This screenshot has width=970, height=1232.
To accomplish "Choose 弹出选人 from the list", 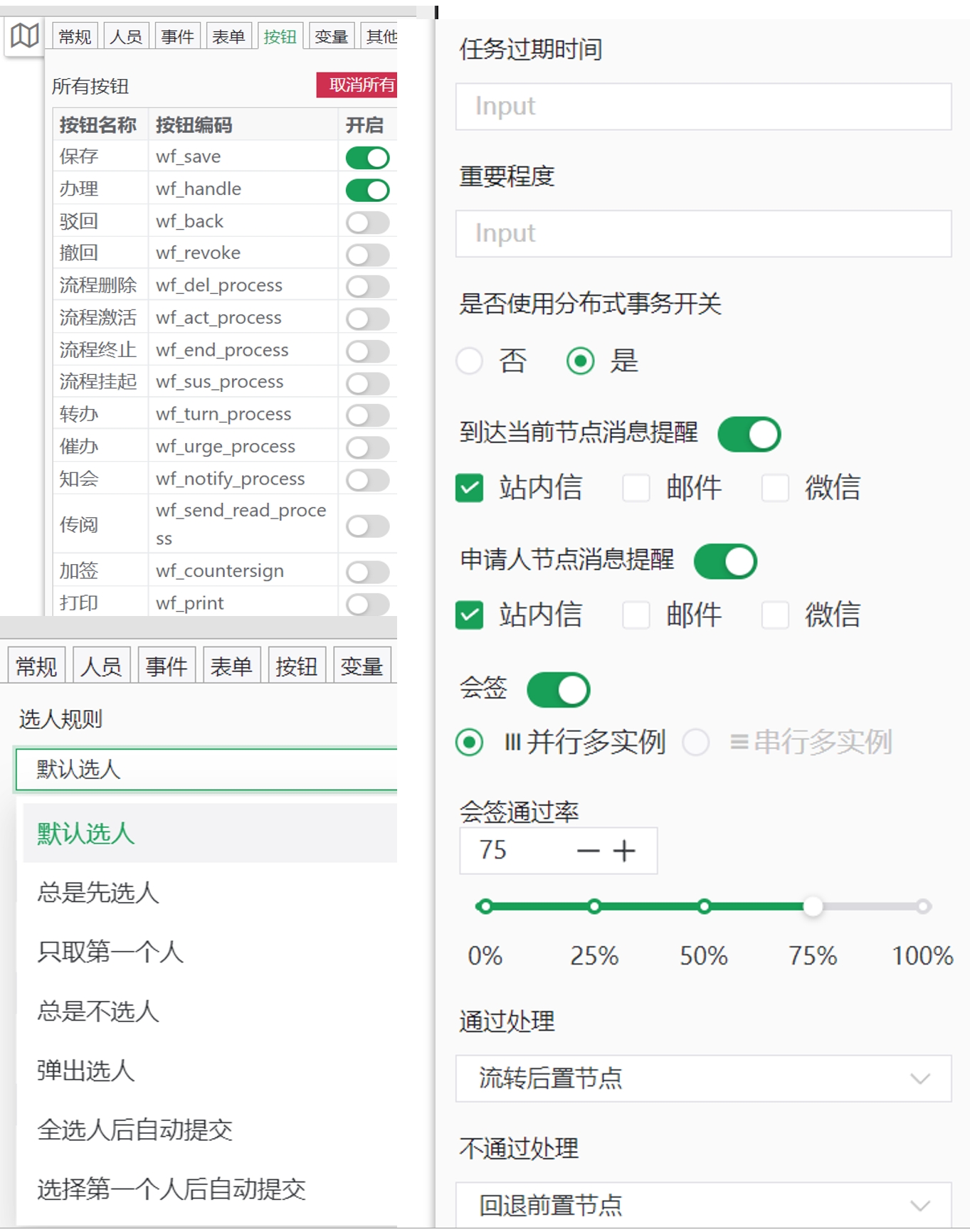I will [86, 1071].
